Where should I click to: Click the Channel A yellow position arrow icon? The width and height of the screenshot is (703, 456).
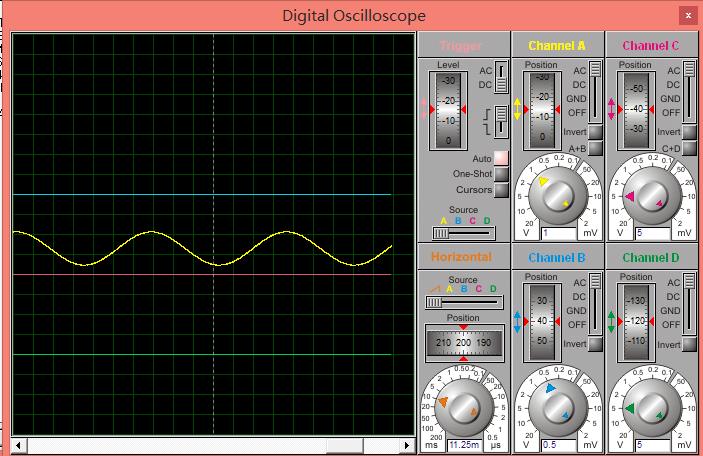[x=517, y=109]
